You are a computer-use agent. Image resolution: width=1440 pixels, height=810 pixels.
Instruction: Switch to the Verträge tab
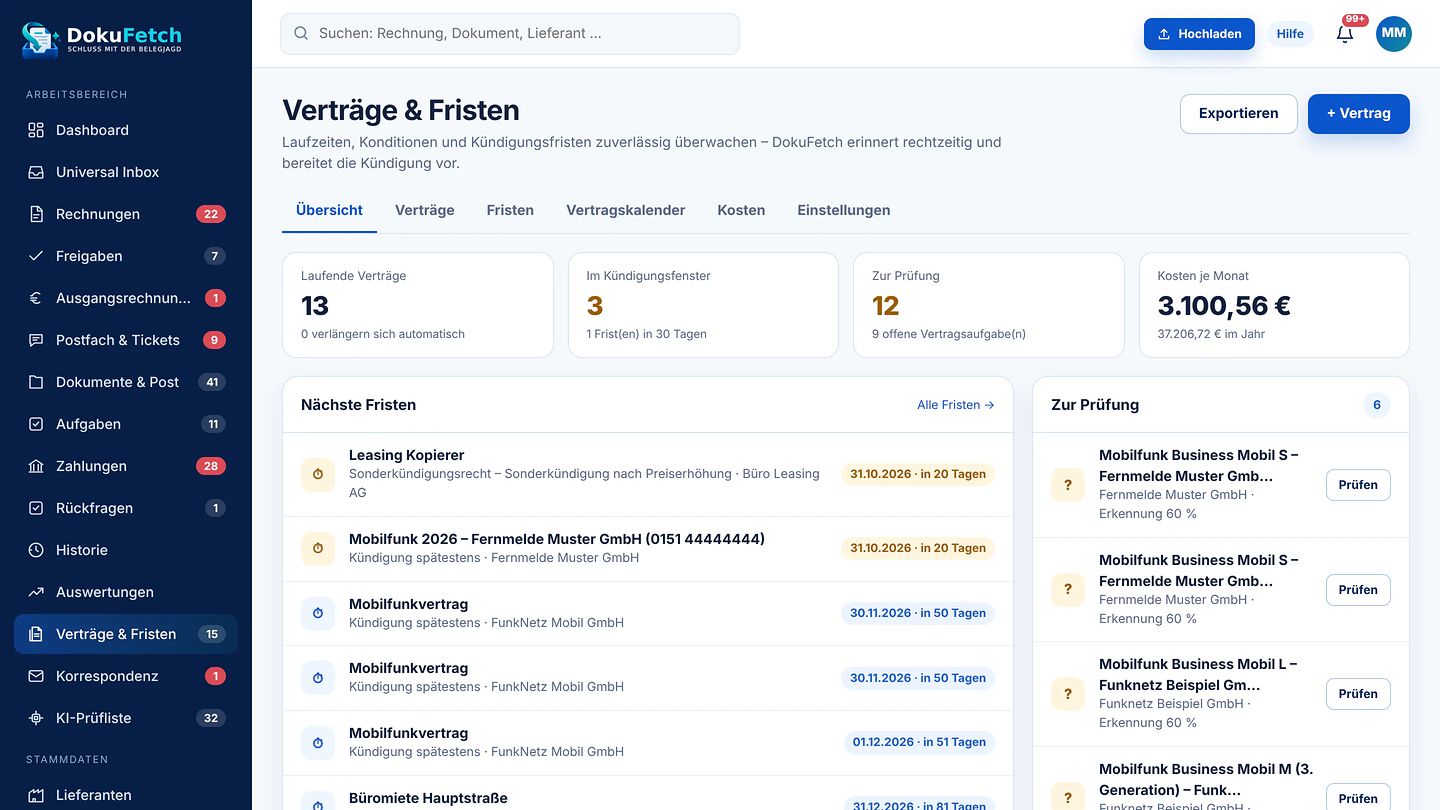424,210
